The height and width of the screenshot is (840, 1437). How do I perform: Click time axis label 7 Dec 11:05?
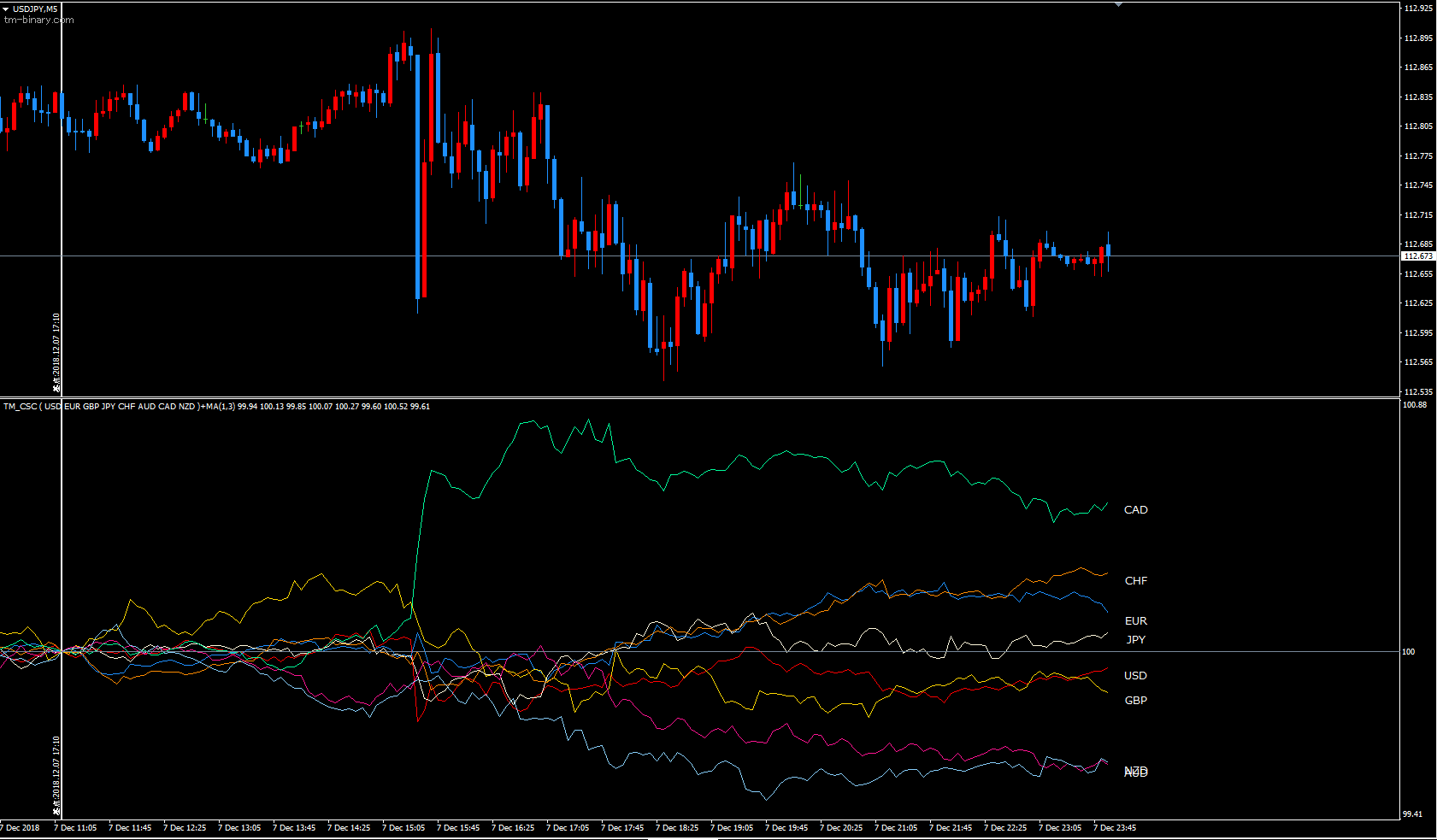75,828
